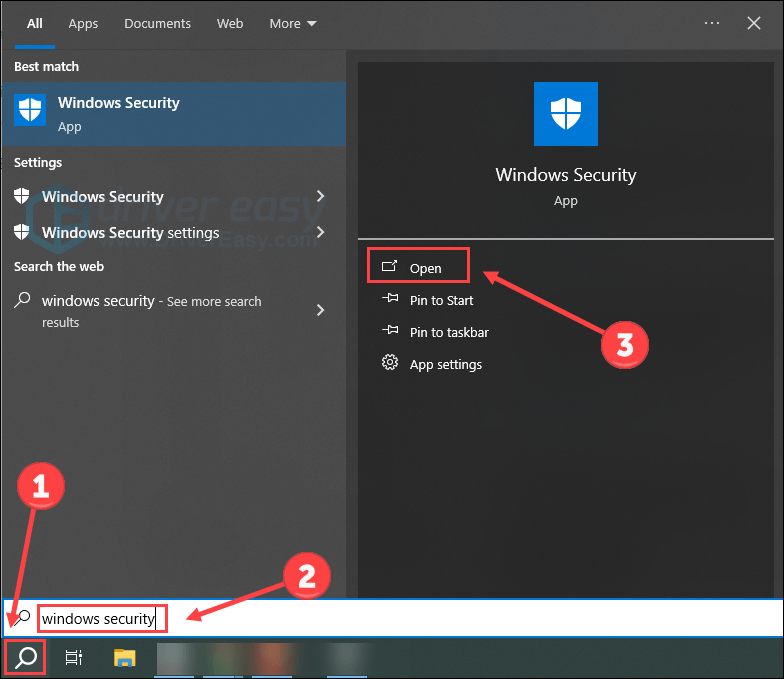Click the taskbar search magnifier button

(x=26, y=658)
